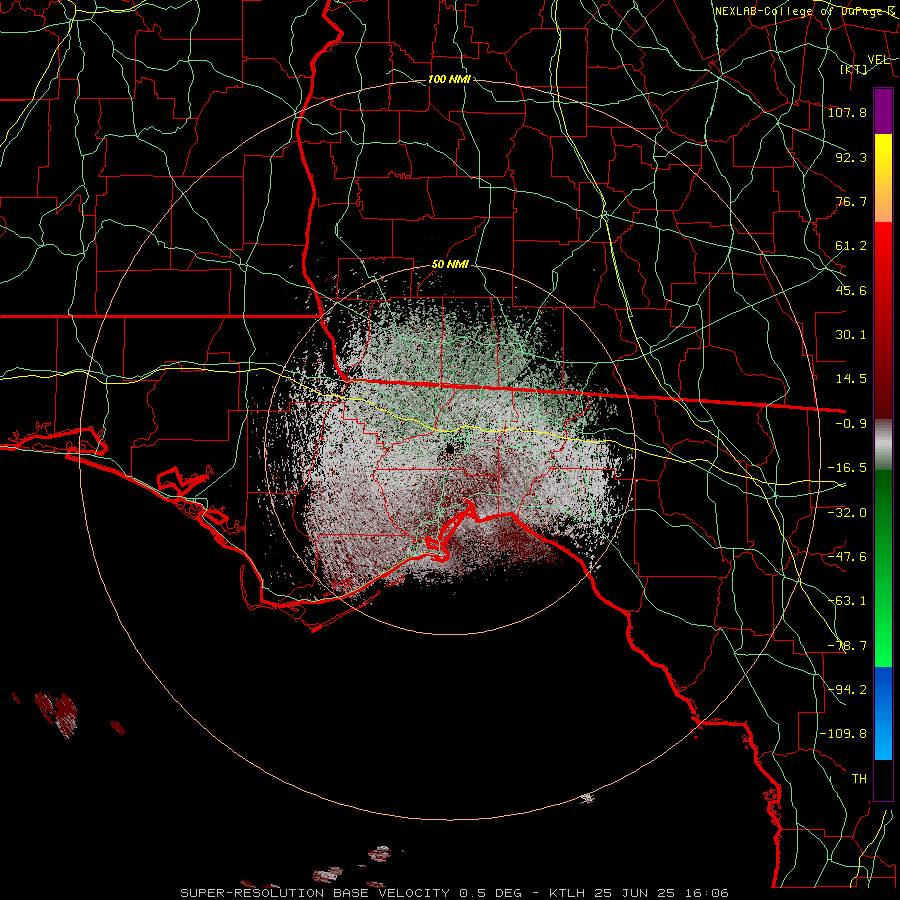Select the -0.9 velocity scale value
900x900 pixels.
coord(851,424)
